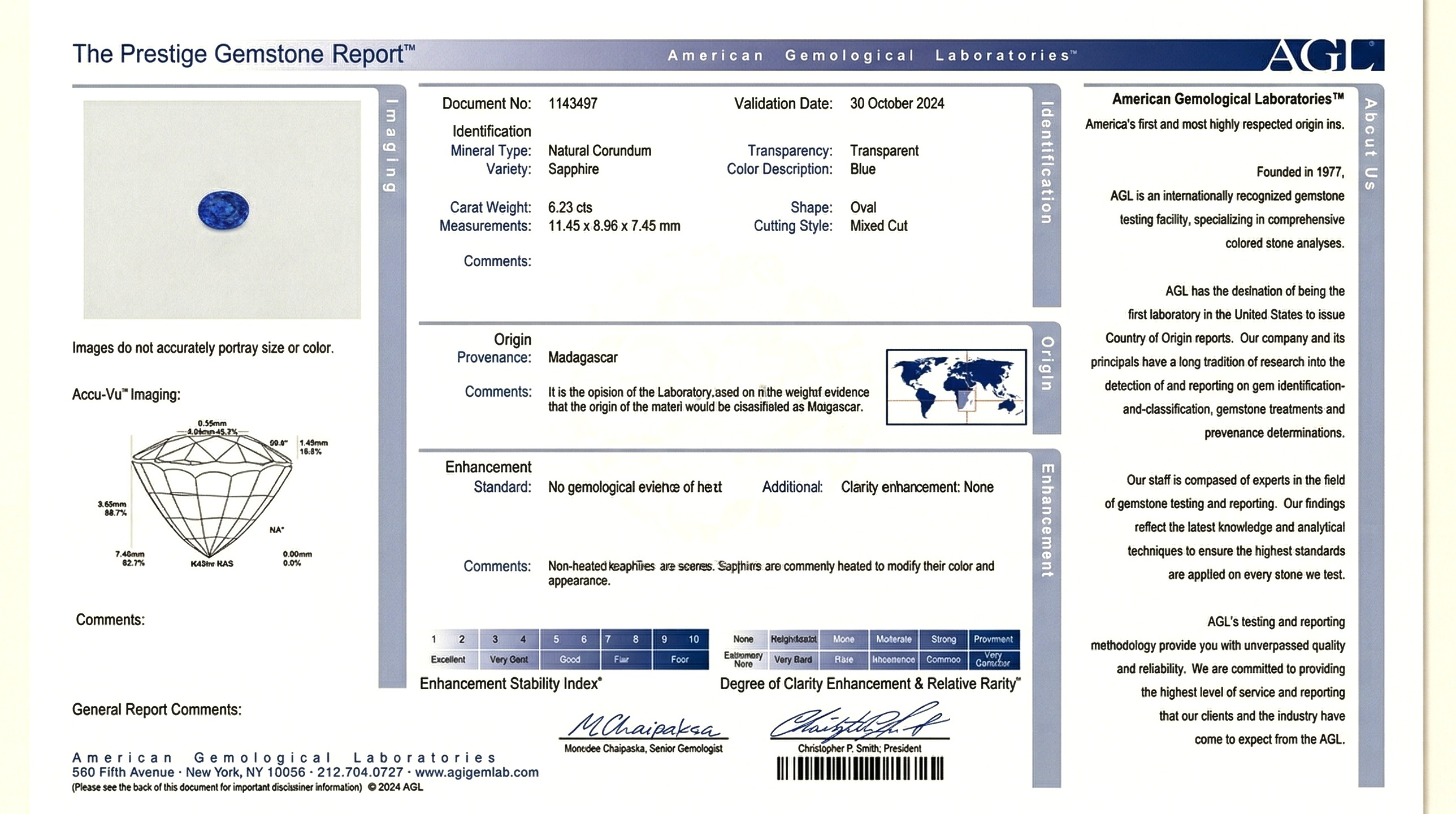Click the 1.49mm 16.8% diagram label
The height and width of the screenshot is (814, 1456).
click(x=314, y=447)
